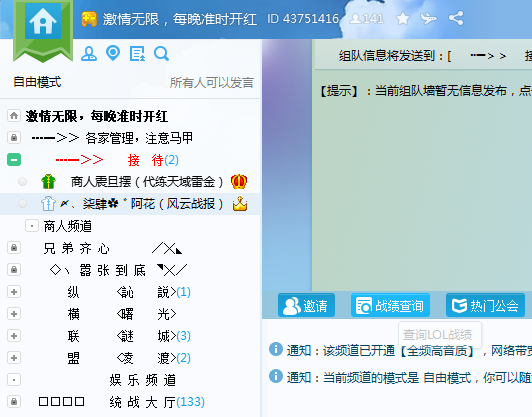The image size is (532, 417).
Task: Share the channel via share icon
Action: click(x=456, y=18)
